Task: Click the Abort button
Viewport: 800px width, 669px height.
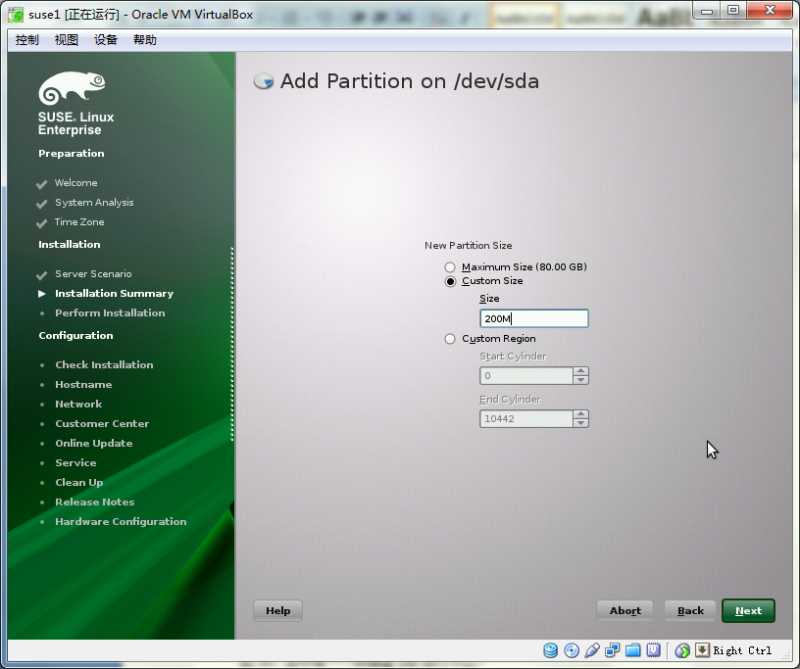Action: tap(624, 610)
